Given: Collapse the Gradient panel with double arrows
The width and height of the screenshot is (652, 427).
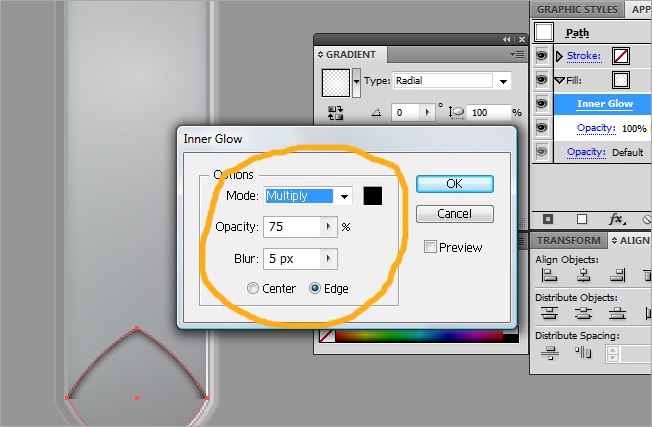Looking at the screenshot, I should coord(506,39).
